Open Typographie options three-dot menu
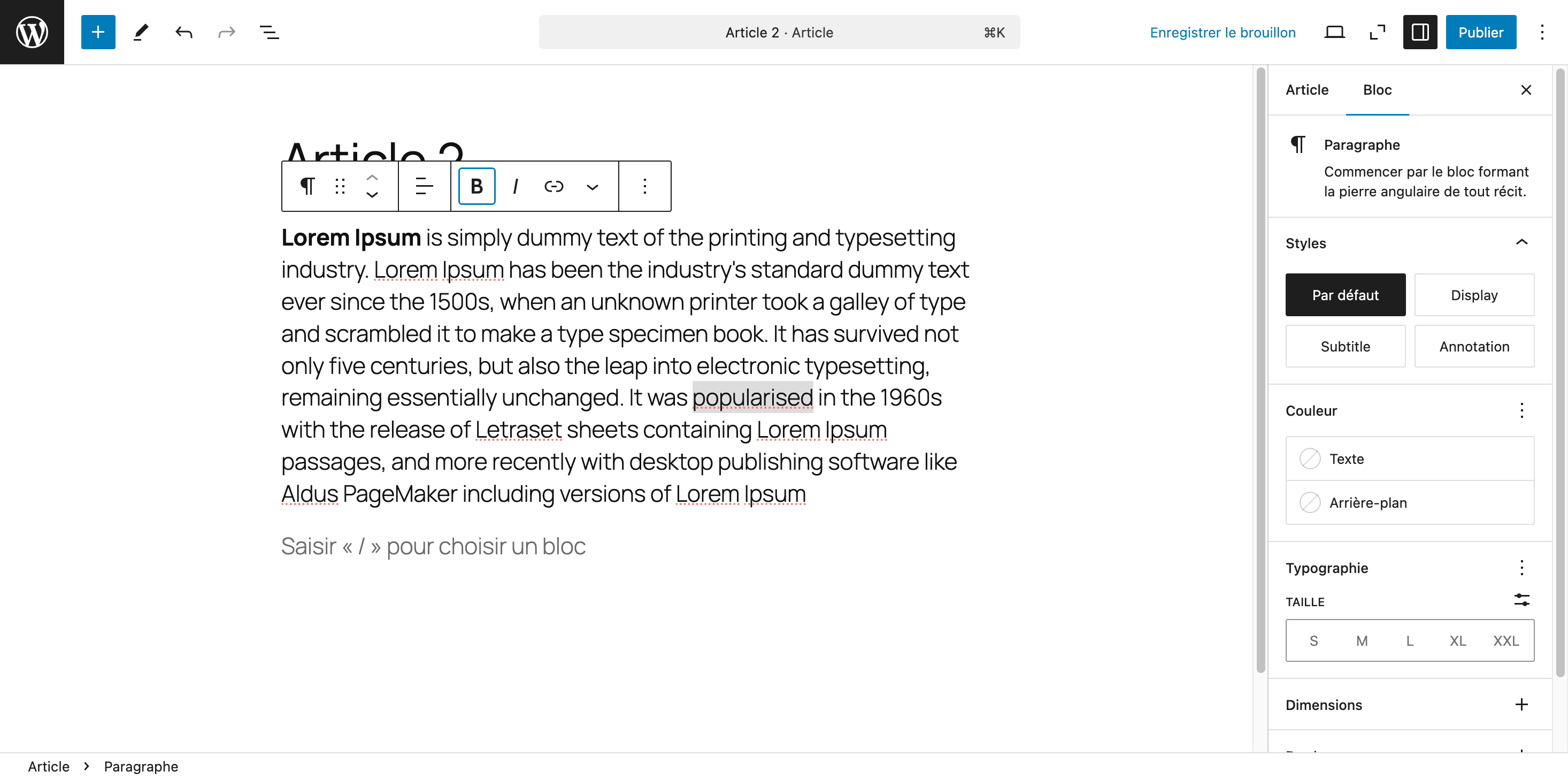 pos(1521,567)
